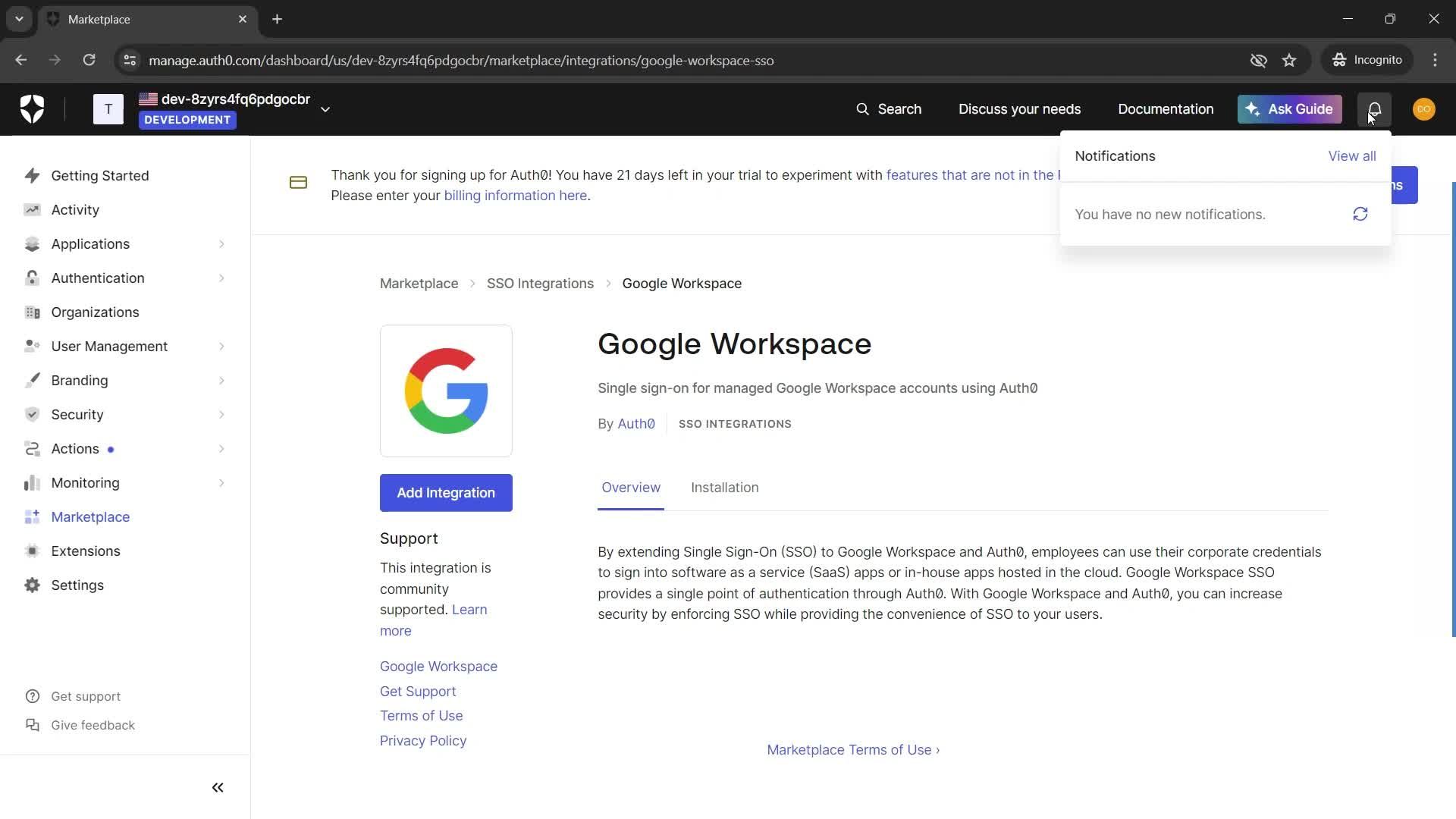Click the Google Workspace logo thumbnail

pyautogui.click(x=446, y=391)
